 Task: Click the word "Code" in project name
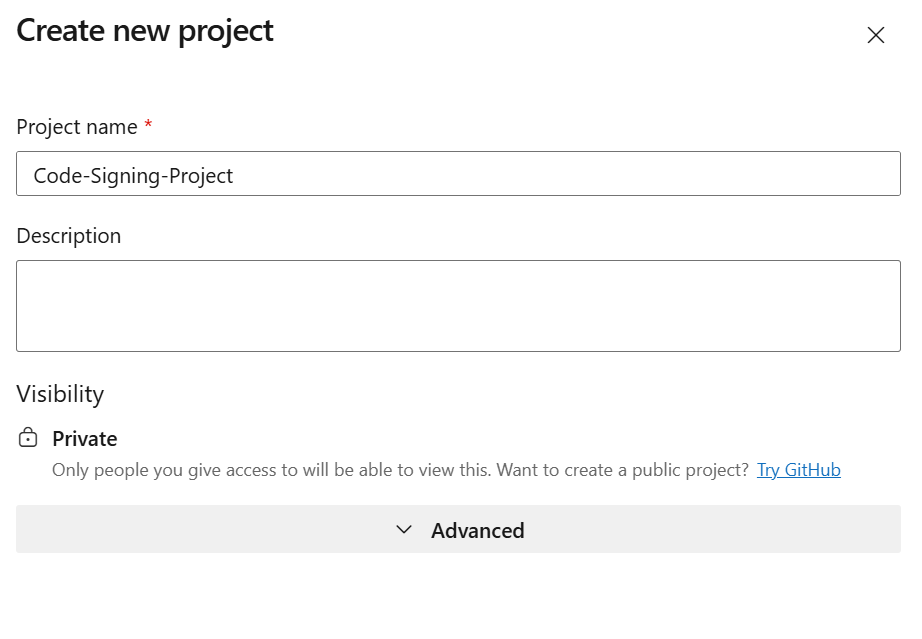click(x=55, y=176)
